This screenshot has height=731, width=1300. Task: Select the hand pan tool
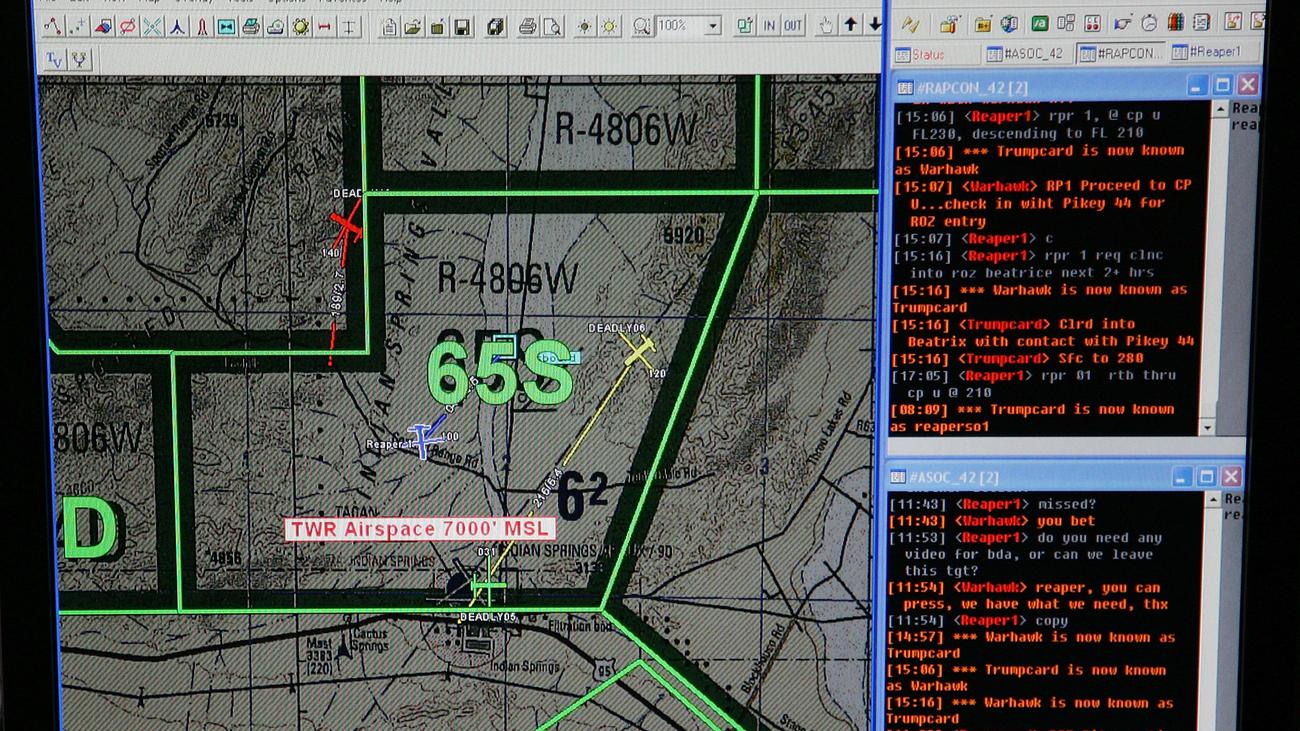tap(826, 26)
